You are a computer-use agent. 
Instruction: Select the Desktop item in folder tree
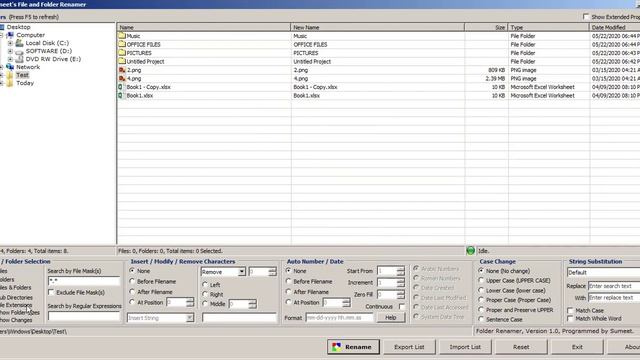[x=18, y=27]
